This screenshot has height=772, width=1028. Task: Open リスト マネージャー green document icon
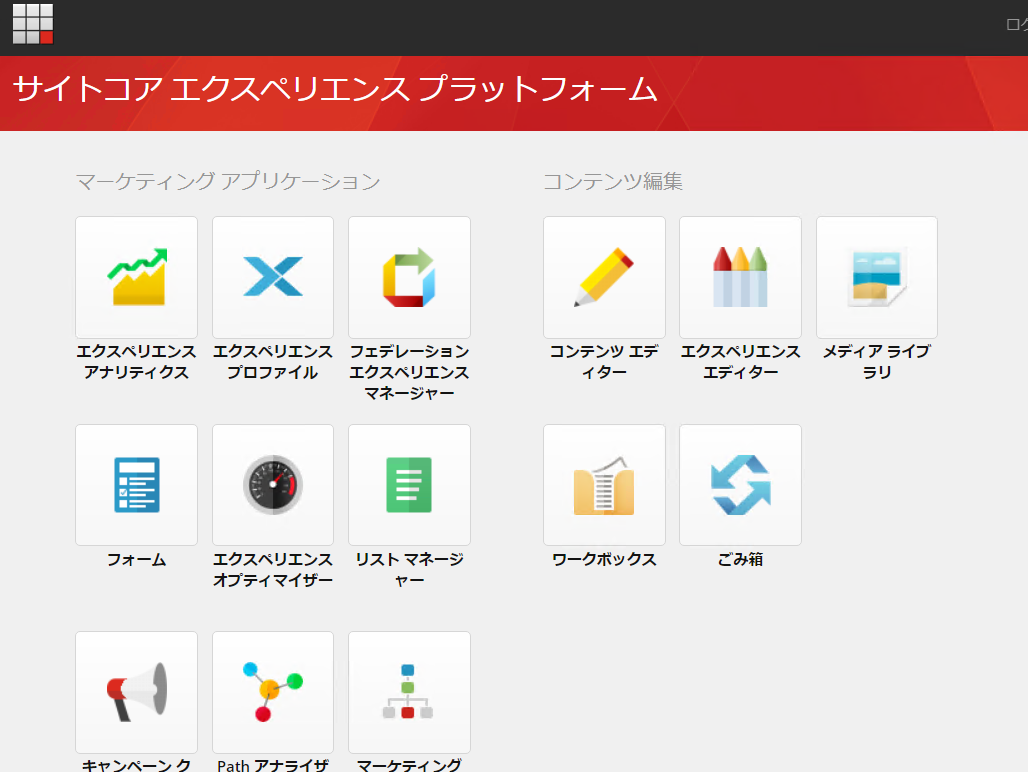point(409,485)
